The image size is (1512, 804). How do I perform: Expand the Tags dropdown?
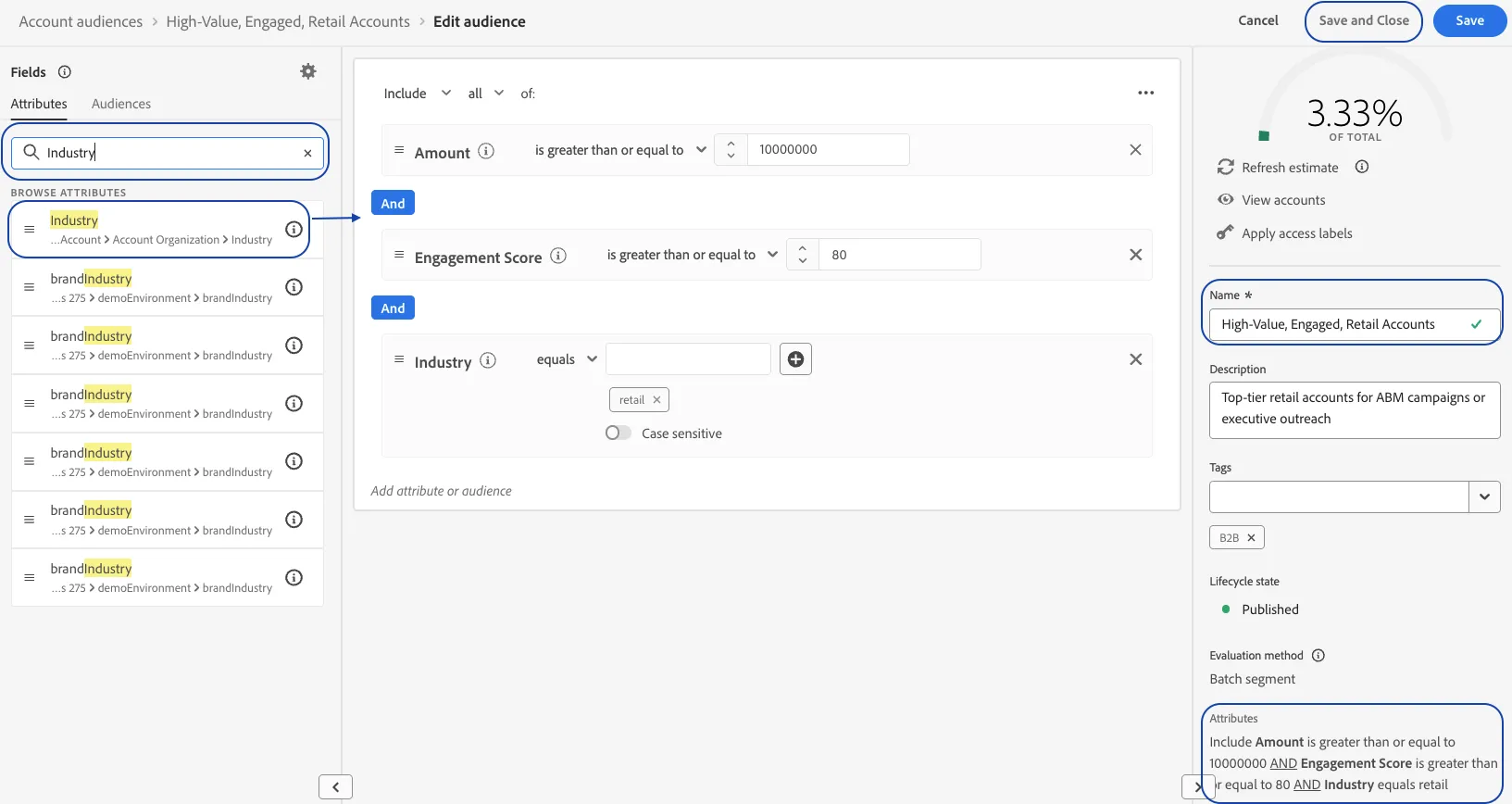click(x=1484, y=496)
